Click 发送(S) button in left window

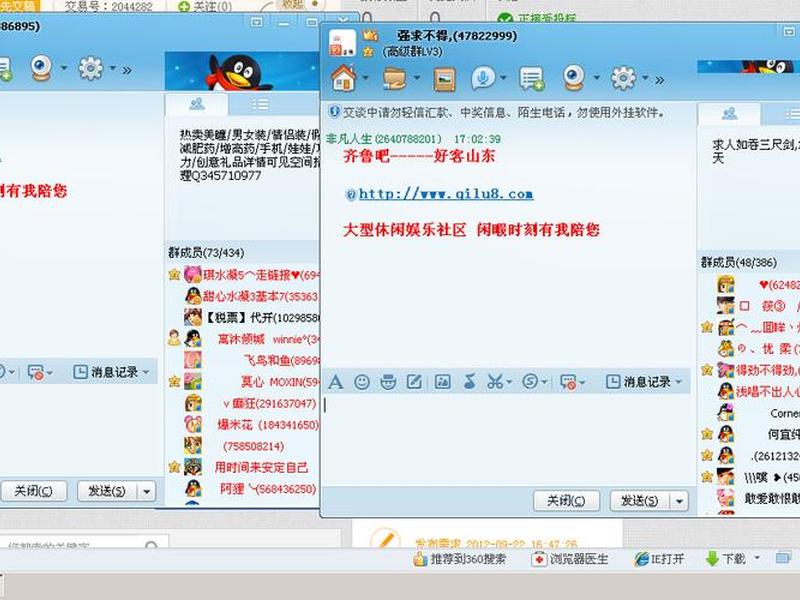coord(107,491)
